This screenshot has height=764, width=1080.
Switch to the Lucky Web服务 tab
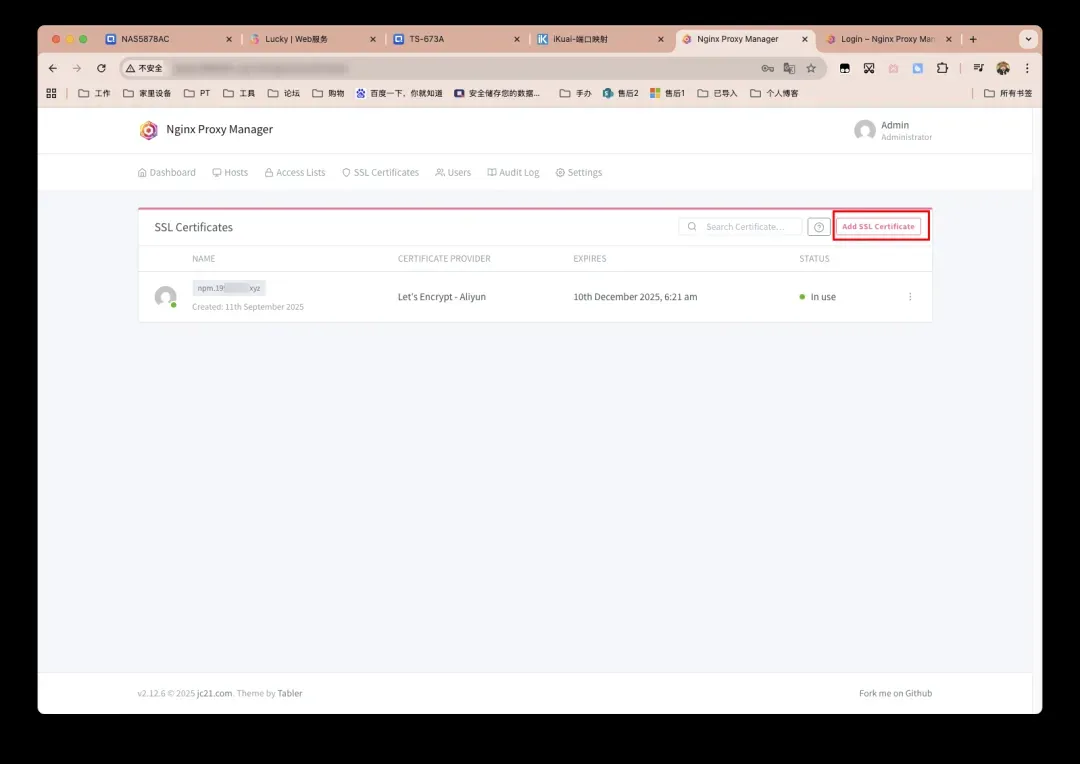(x=313, y=39)
